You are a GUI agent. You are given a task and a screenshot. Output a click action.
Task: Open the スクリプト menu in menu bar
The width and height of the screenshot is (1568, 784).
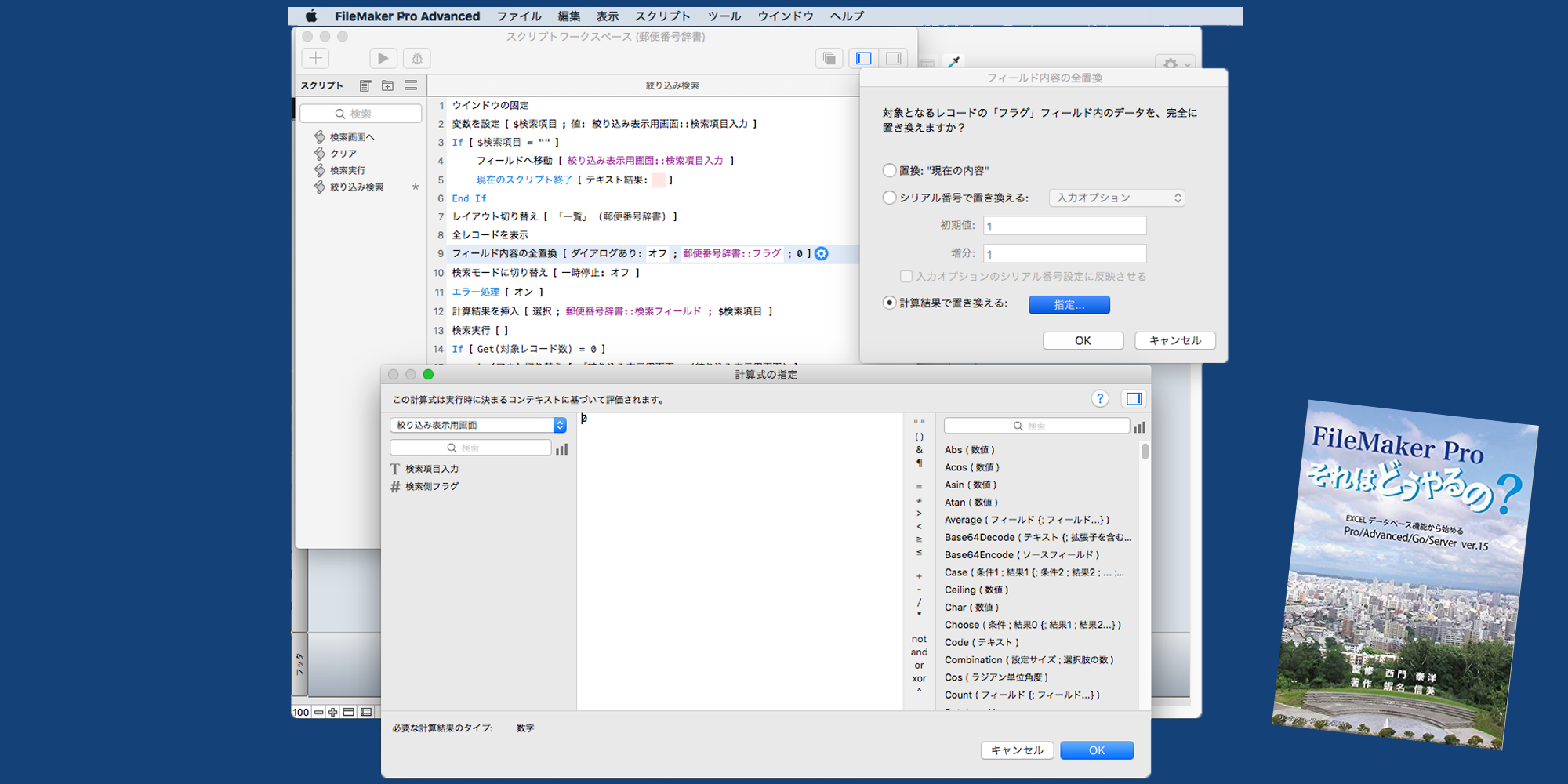[662, 16]
